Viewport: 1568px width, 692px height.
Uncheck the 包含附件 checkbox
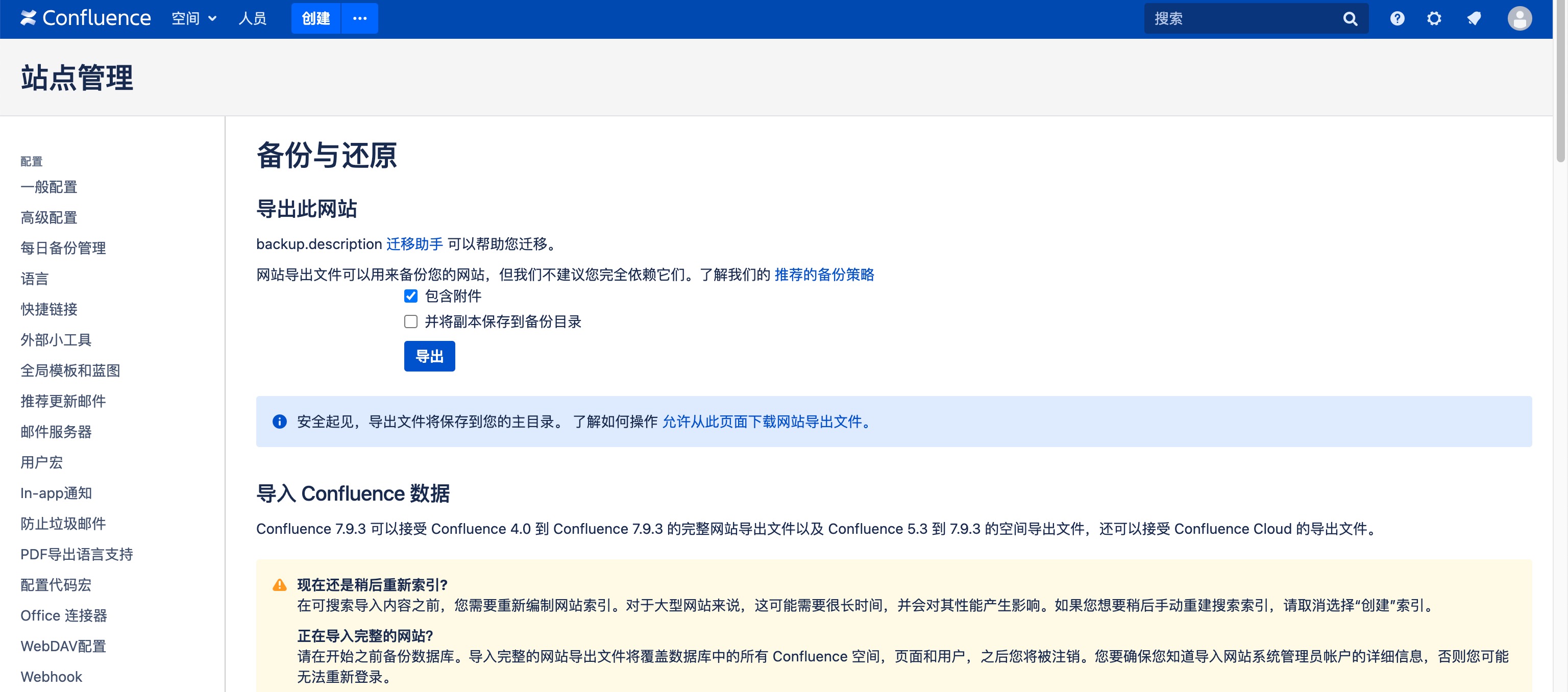coord(410,296)
